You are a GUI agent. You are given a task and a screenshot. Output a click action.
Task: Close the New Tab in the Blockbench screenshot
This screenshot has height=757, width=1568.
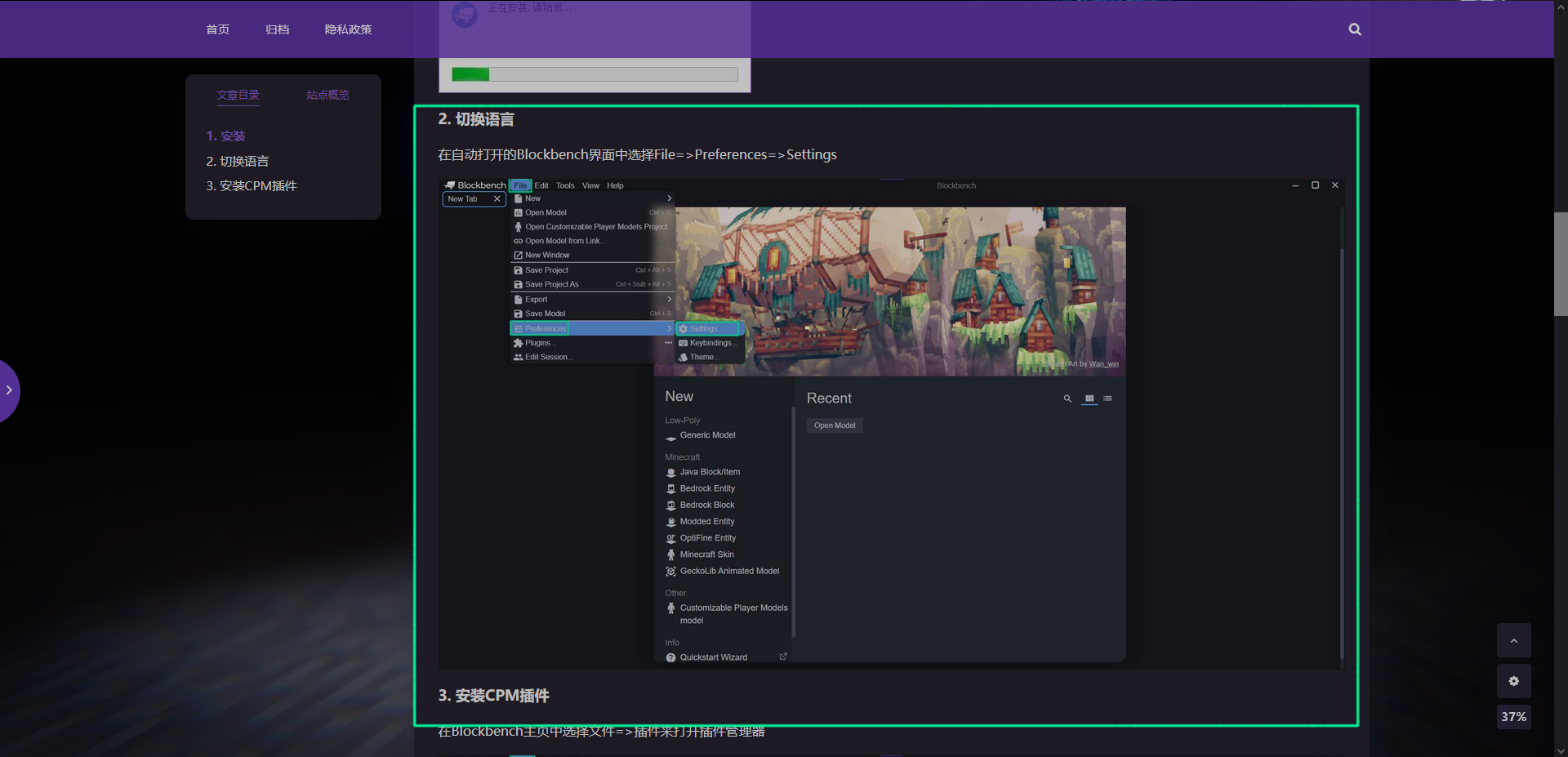pyautogui.click(x=497, y=199)
